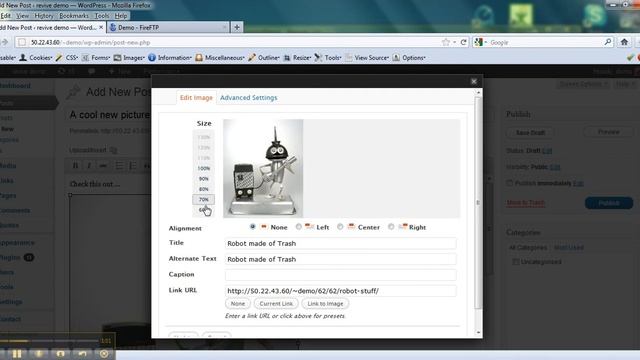Screen dimensions: 640x360
Task: Switch to the Advanced Settings tab
Action: coord(249,98)
